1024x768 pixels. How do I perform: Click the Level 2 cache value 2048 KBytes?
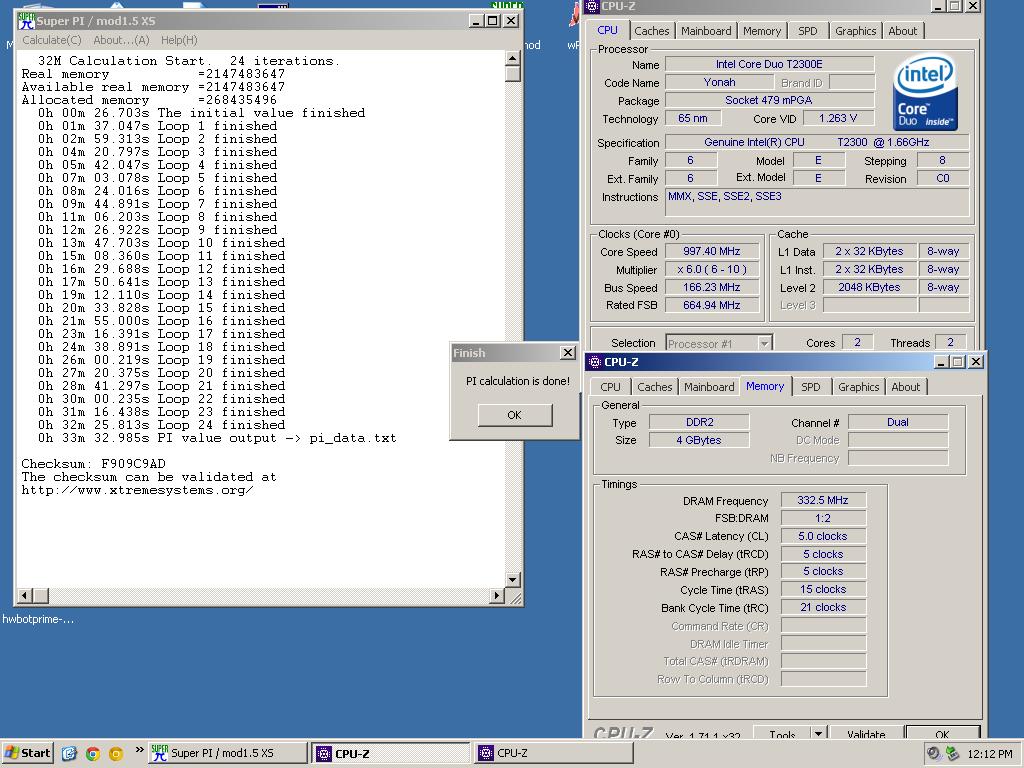click(x=869, y=287)
